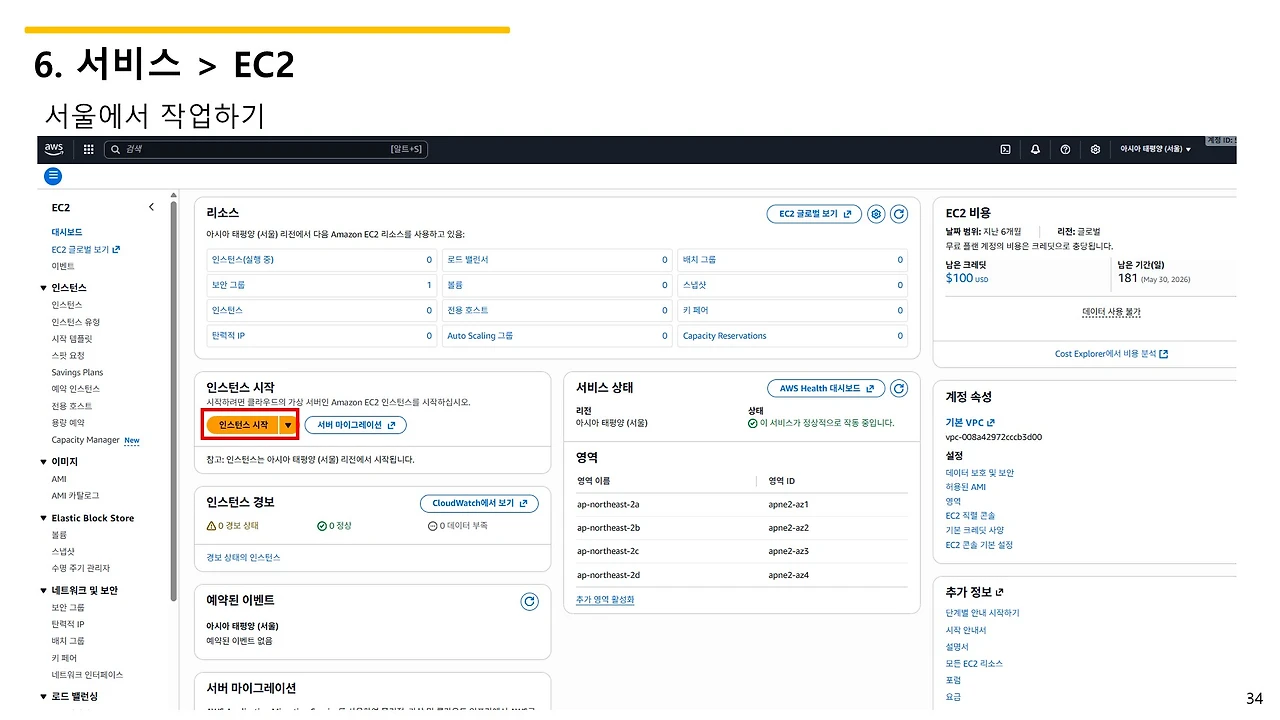Open the notifications bell icon
The width and height of the screenshot is (1280, 720).
click(x=1035, y=149)
